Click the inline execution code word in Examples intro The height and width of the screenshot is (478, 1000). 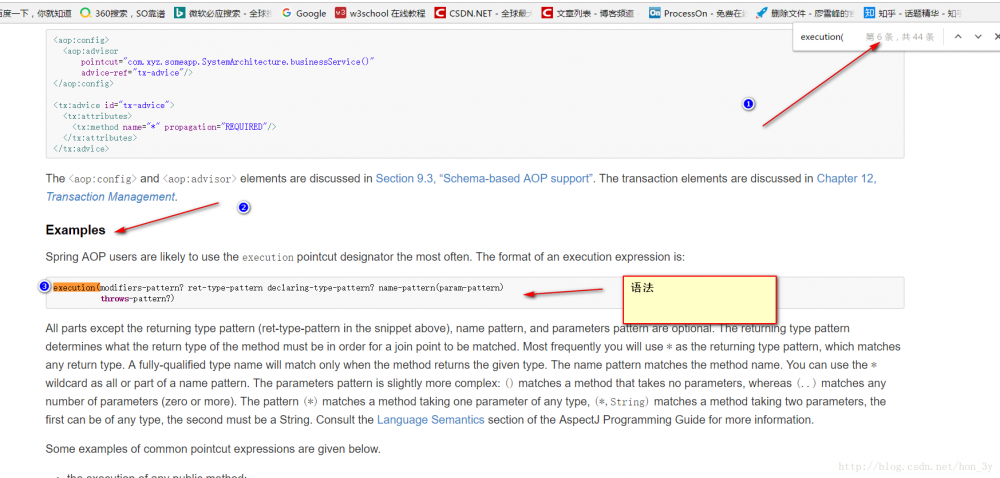click(x=268, y=258)
